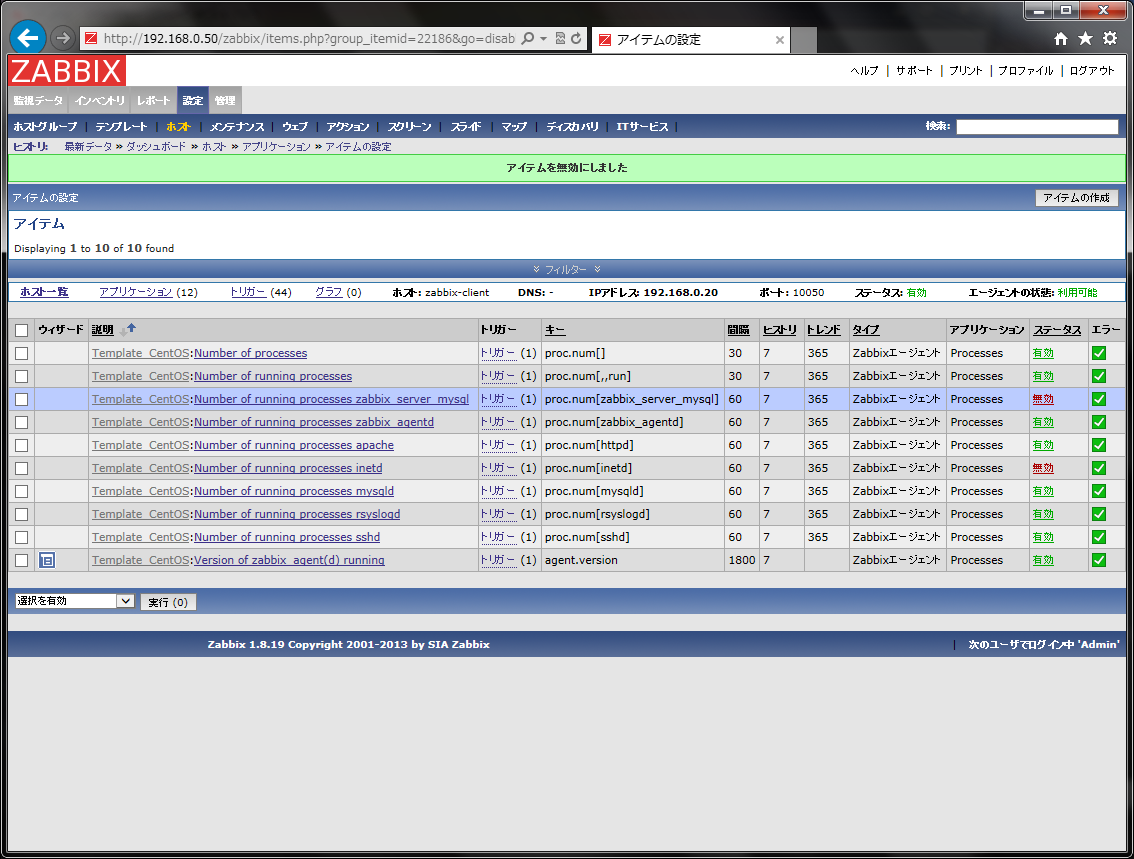Check the Number of processes row checkbox
The image size is (1134, 859).
click(x=22, y=354)
